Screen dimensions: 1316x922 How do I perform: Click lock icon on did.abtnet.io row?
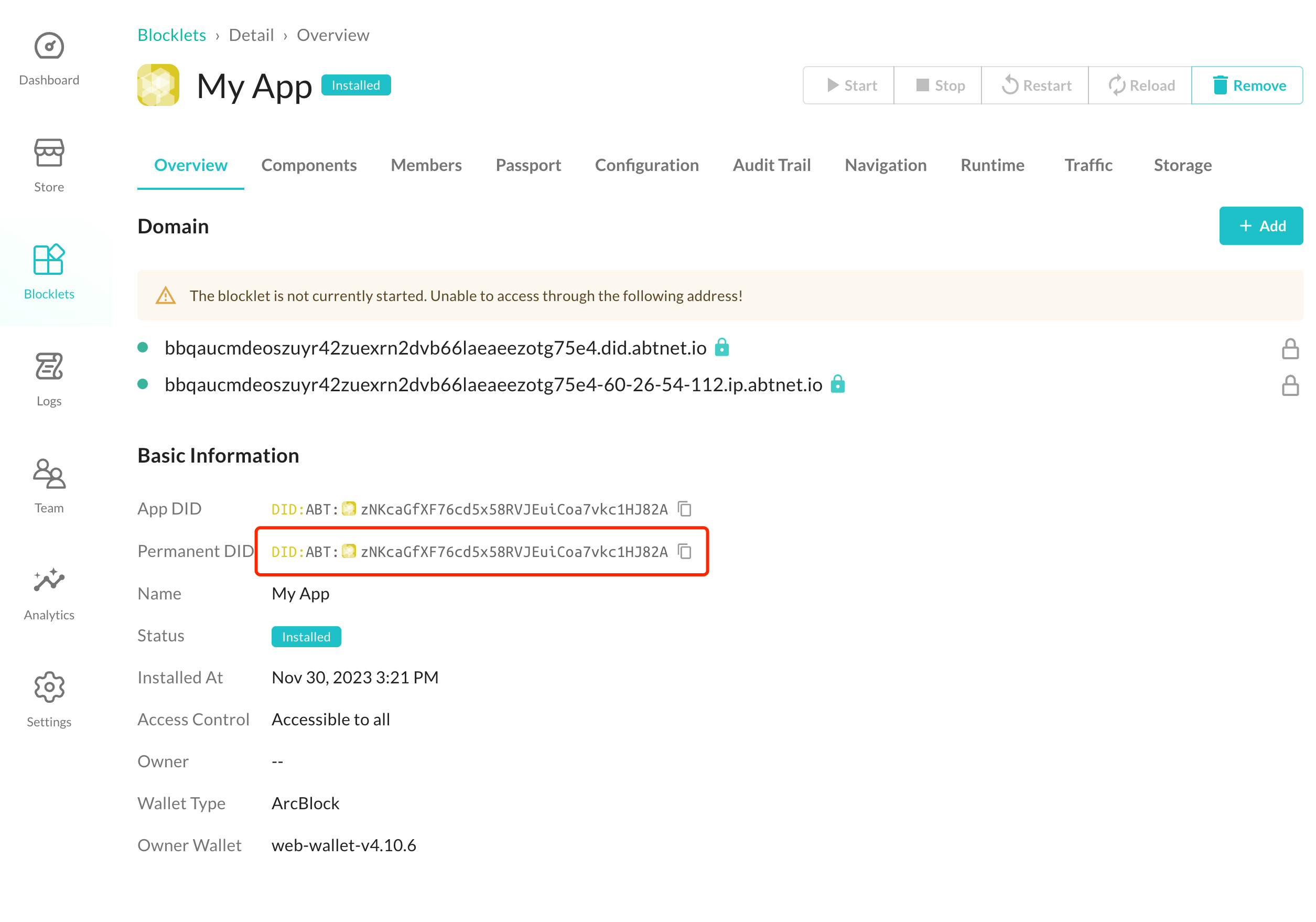[x=1290, y=349]
